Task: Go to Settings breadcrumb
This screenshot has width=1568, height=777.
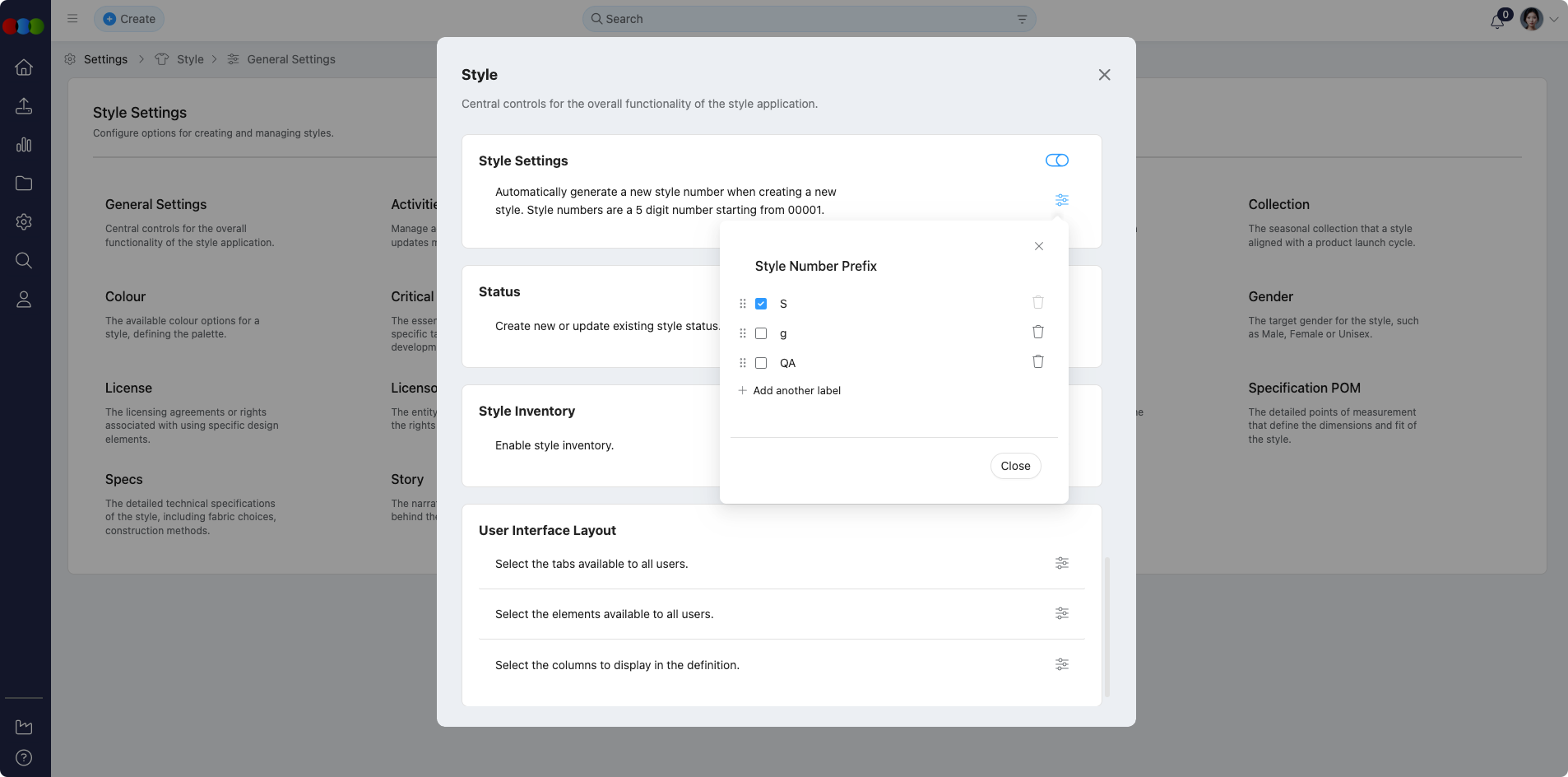Action: pos(105,59)
